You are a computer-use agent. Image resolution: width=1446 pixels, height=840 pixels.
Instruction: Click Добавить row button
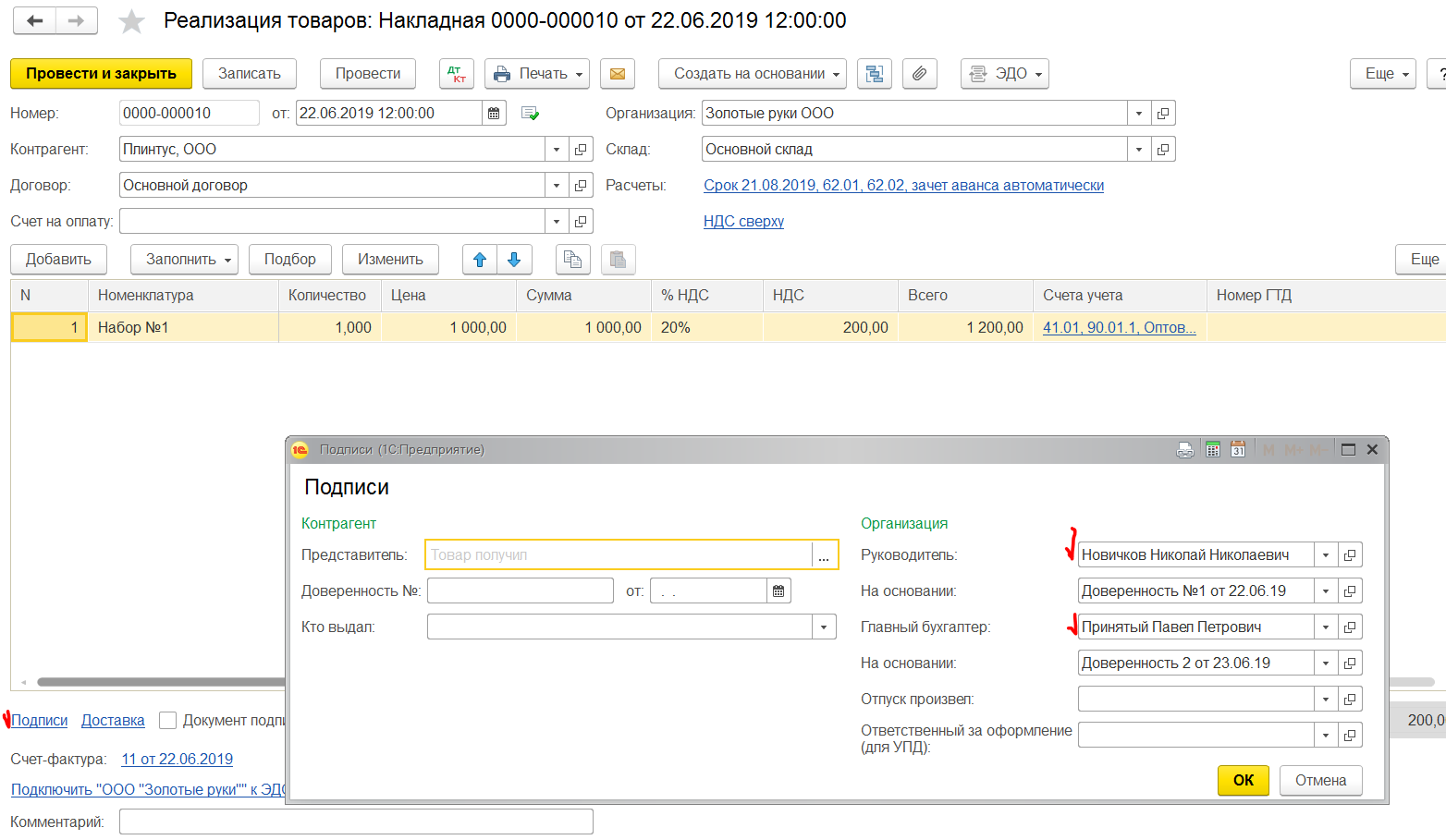pos(58,260)
